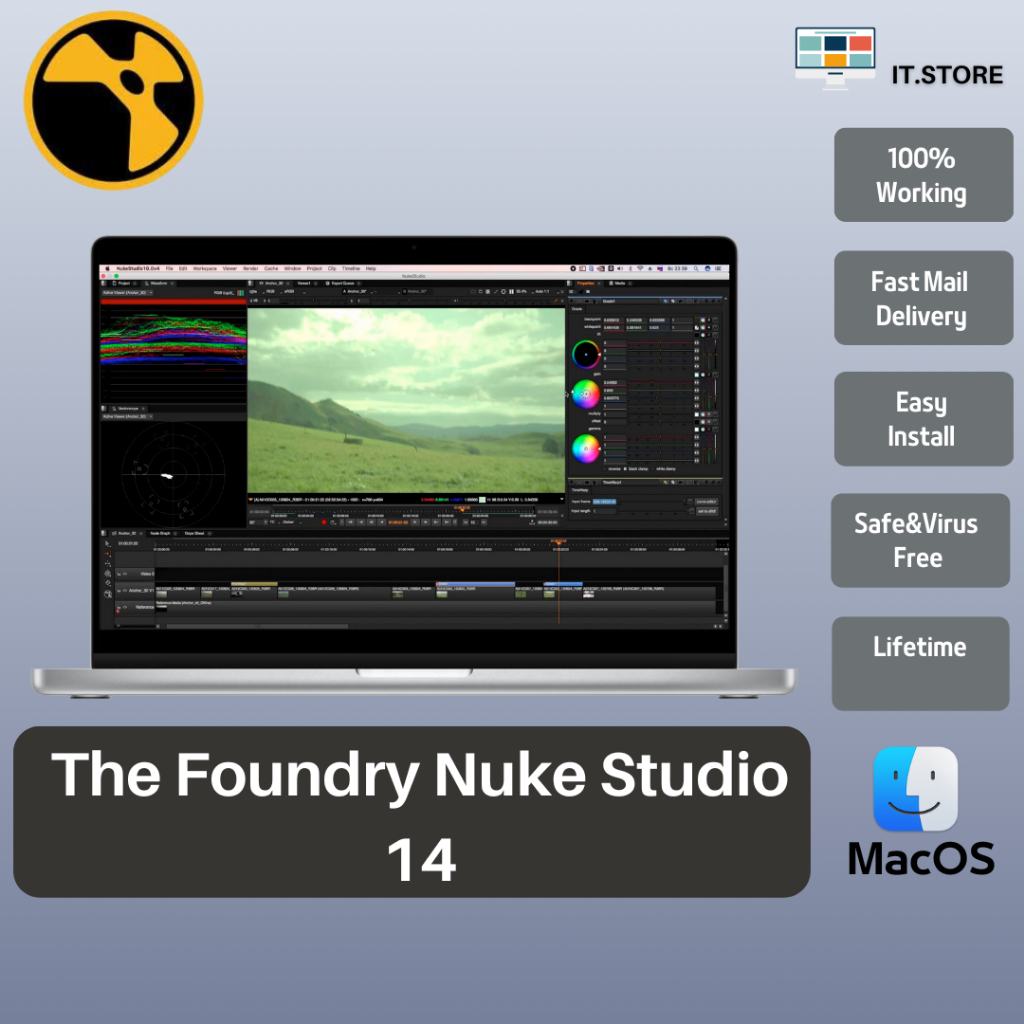Toggle the black clamp checkbox
Image resolution: width=1024 pixels, height=1024 pixels.
[x=625, y=468]
